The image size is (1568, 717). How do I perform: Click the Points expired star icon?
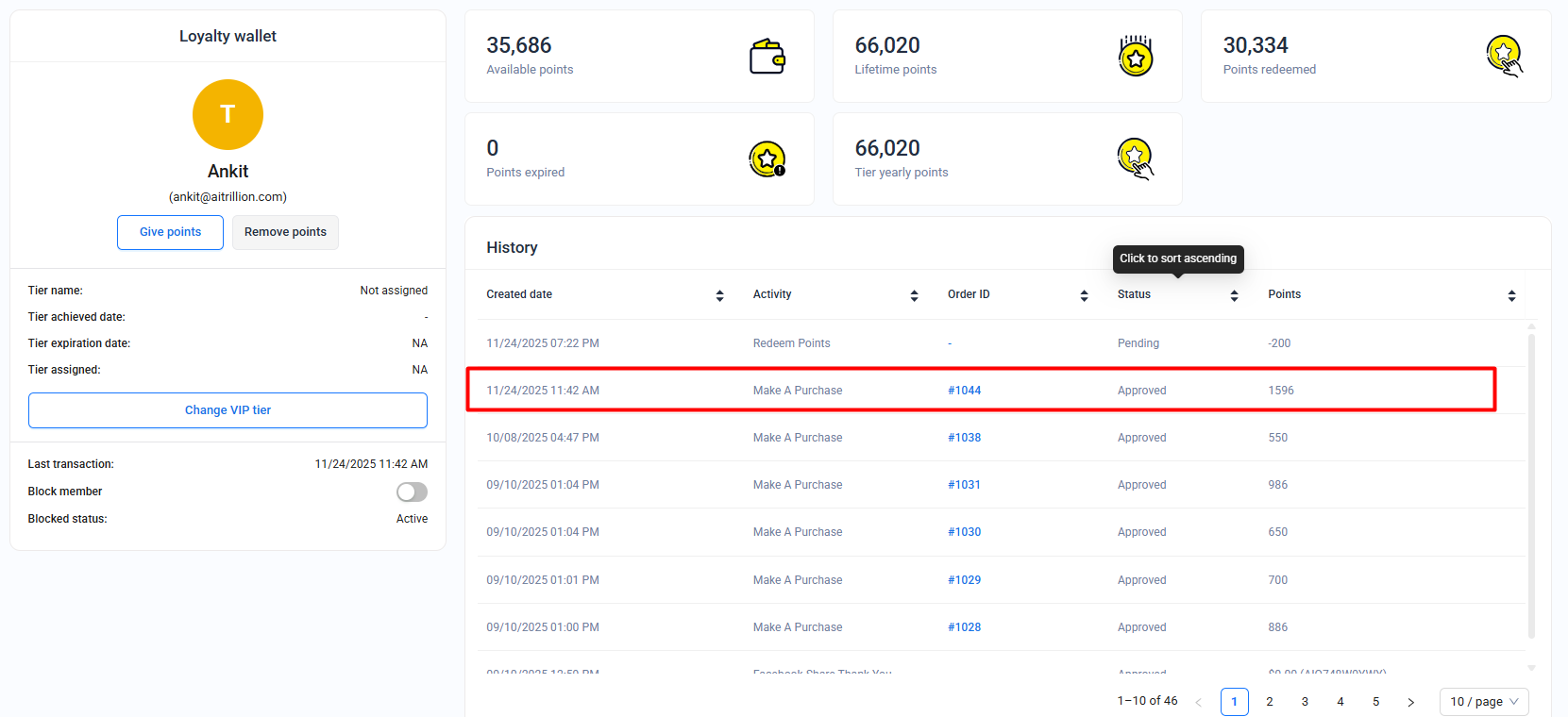pos(767,159)
